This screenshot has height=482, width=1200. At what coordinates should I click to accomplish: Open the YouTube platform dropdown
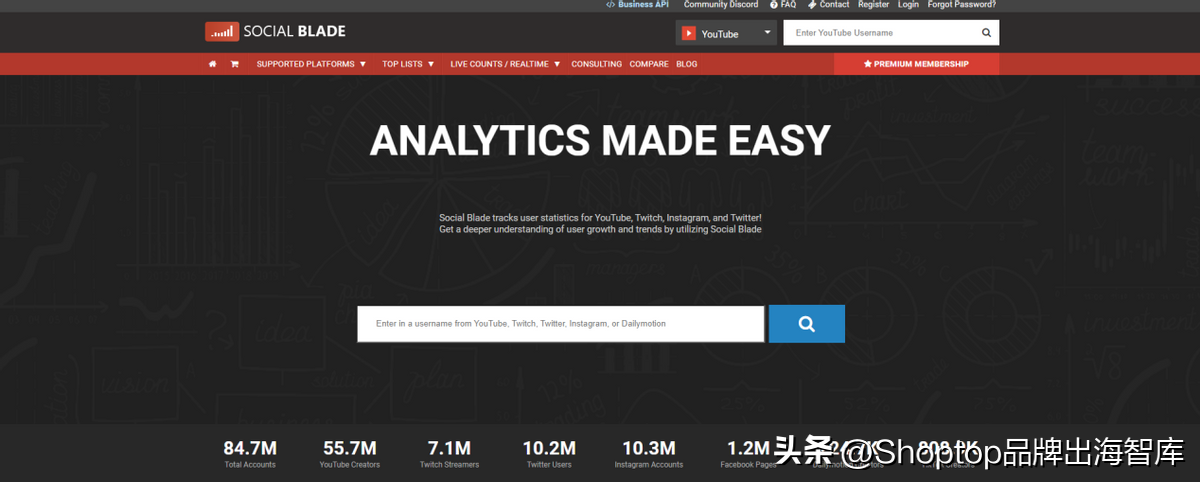pos(726,33)
